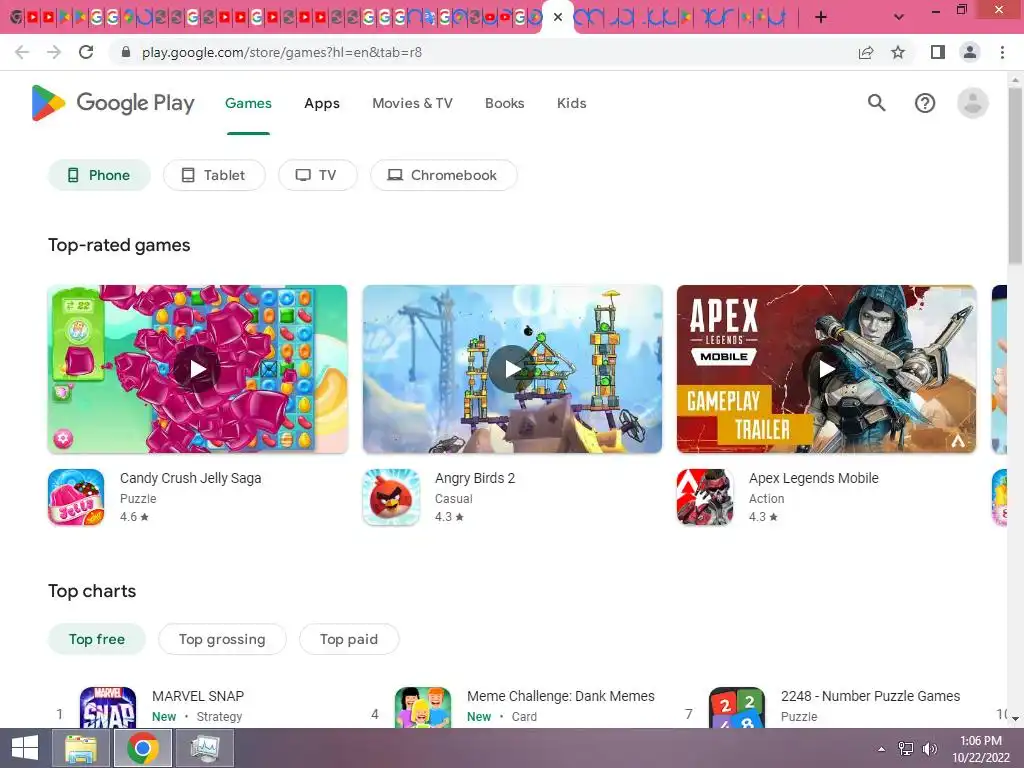Image resolution: width=1024 pixels, height=768 pixels.
Task: Play the Angry Birds 2 trailer video
Action: coord(512,369)
